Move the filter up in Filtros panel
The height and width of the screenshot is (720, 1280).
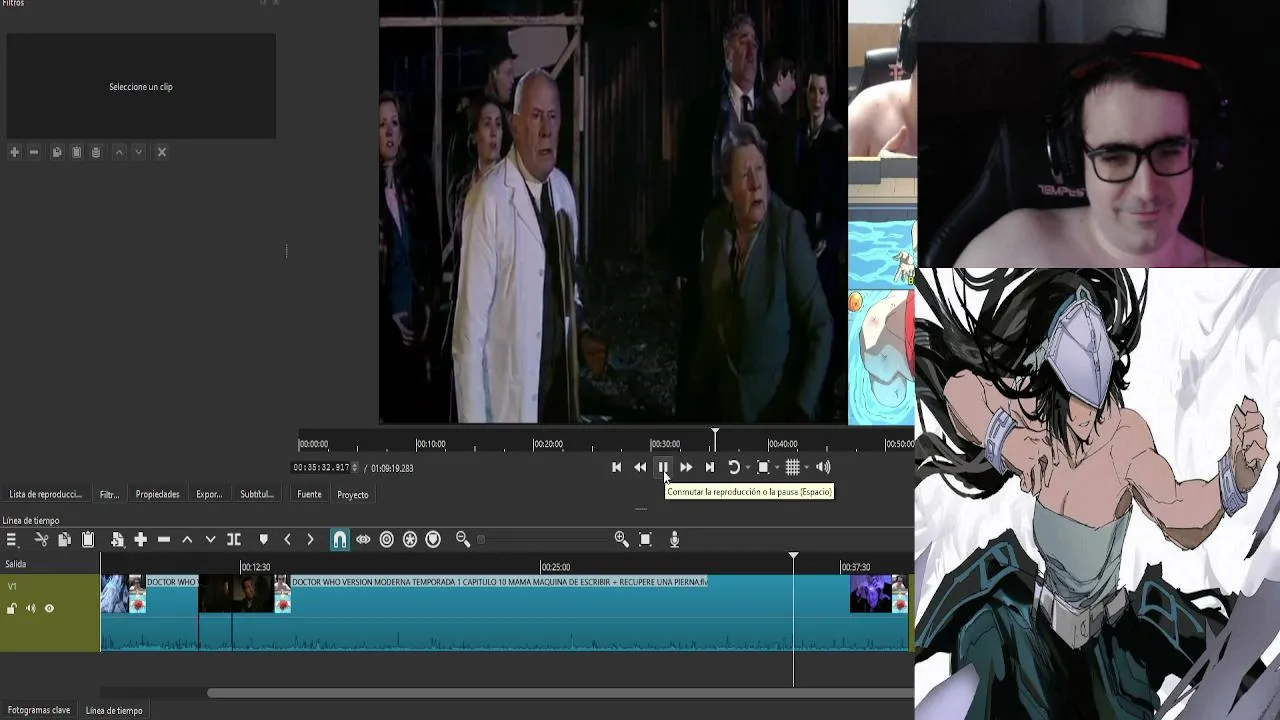(119, 152)
